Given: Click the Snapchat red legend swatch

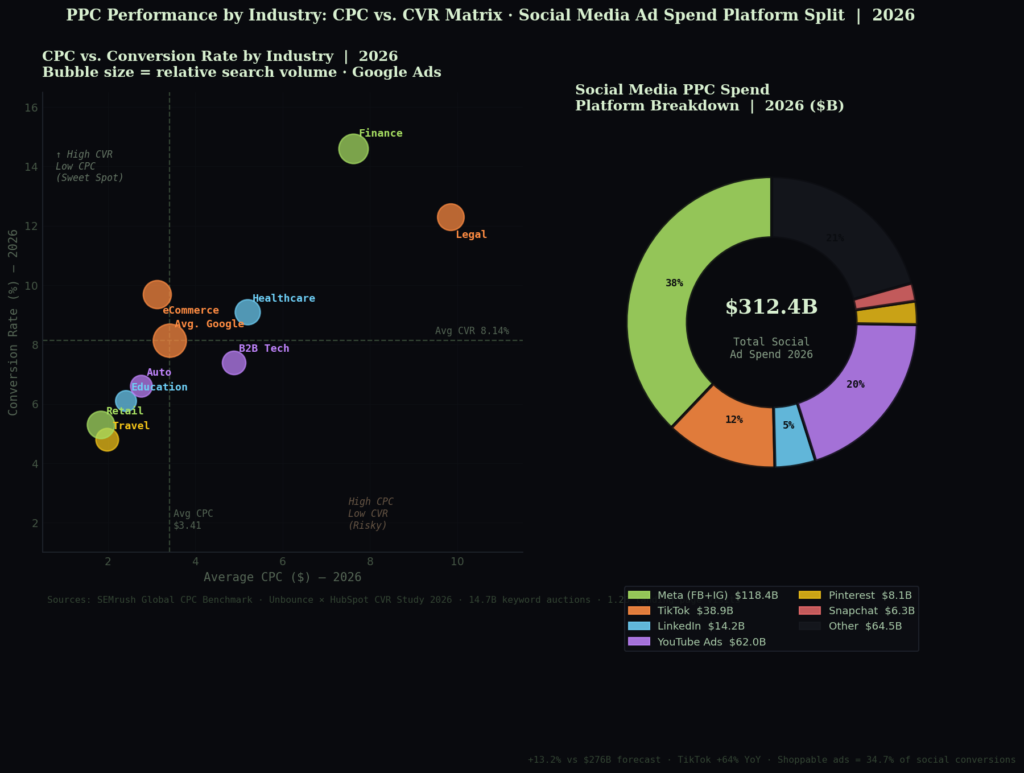Looking at the screenshot, I should [x=810, y=610].
